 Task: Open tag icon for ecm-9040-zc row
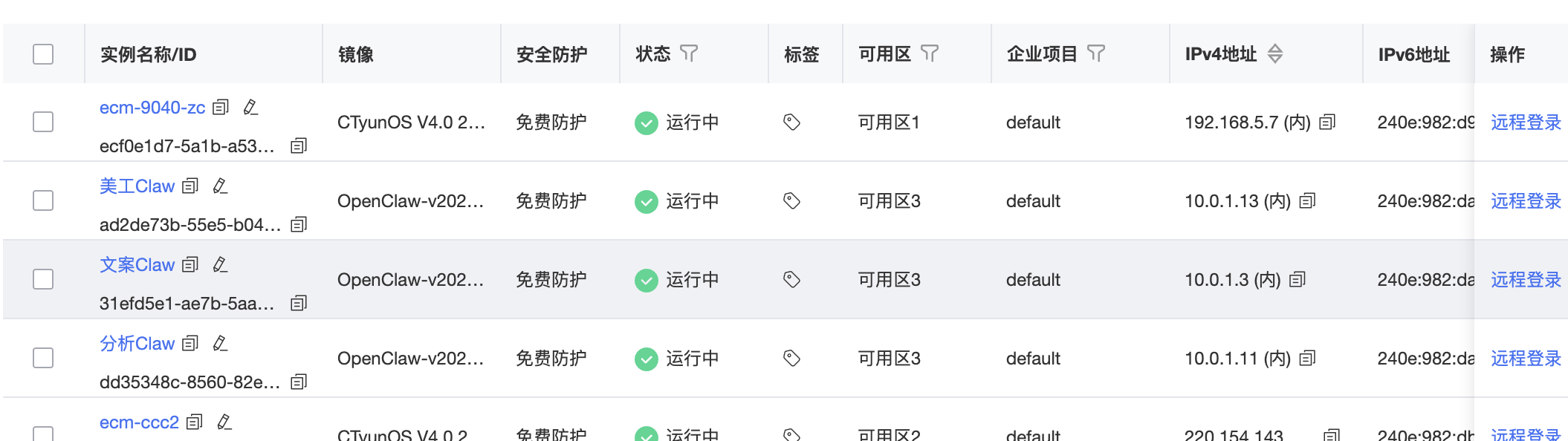click(x=791, y=122)
